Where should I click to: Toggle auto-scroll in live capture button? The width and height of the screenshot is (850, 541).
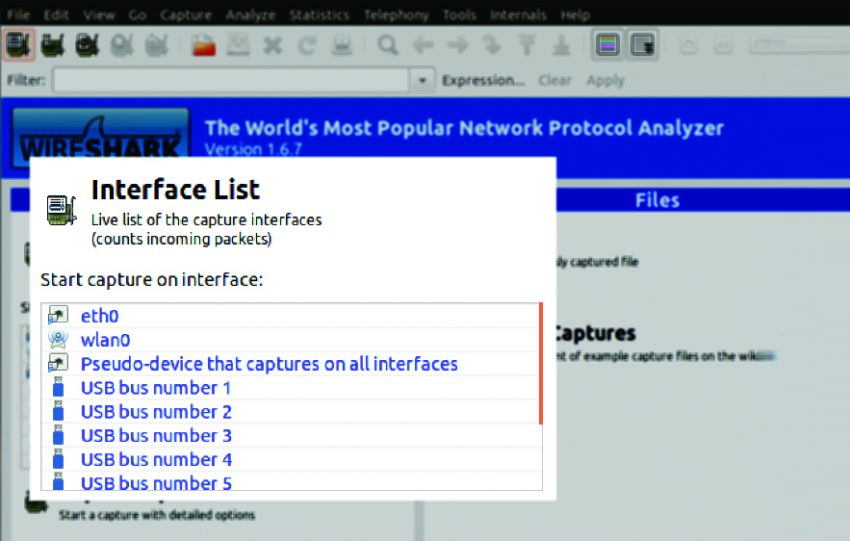pos(641,45)
